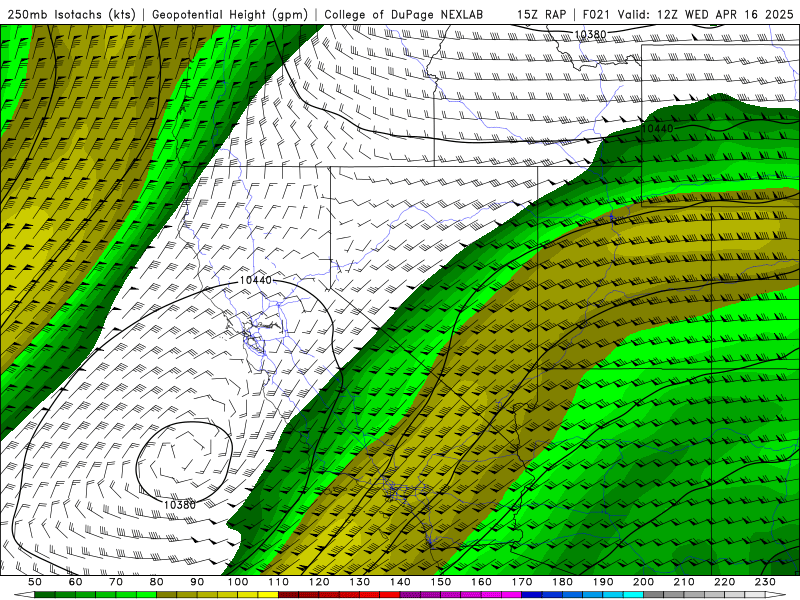Click the 110 label on the color scale
Image resolution: width=800 pixels, height=600 pixels.
278,582
